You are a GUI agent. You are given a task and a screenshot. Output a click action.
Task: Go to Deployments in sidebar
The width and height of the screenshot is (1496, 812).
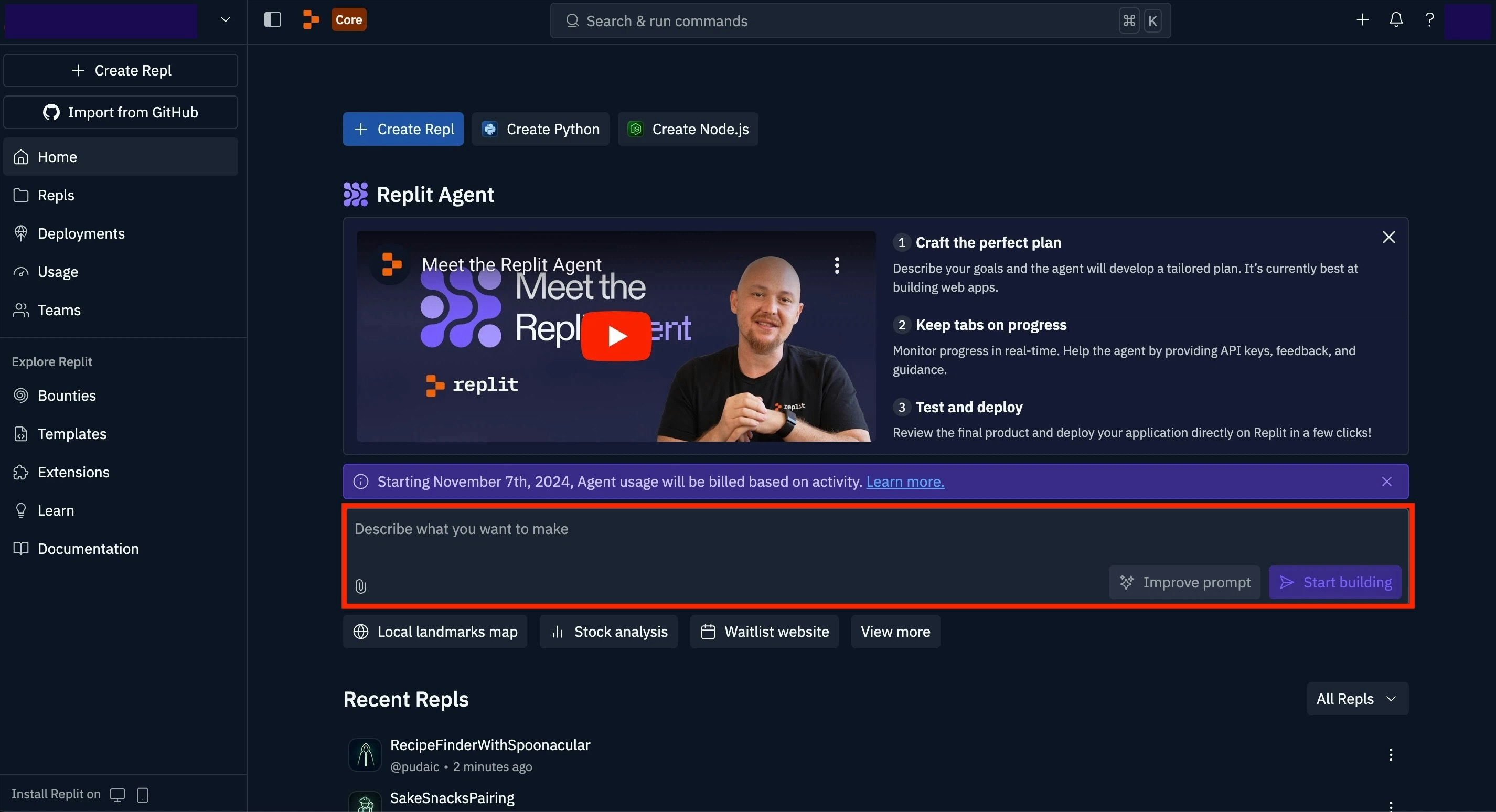tap(81, 233)
